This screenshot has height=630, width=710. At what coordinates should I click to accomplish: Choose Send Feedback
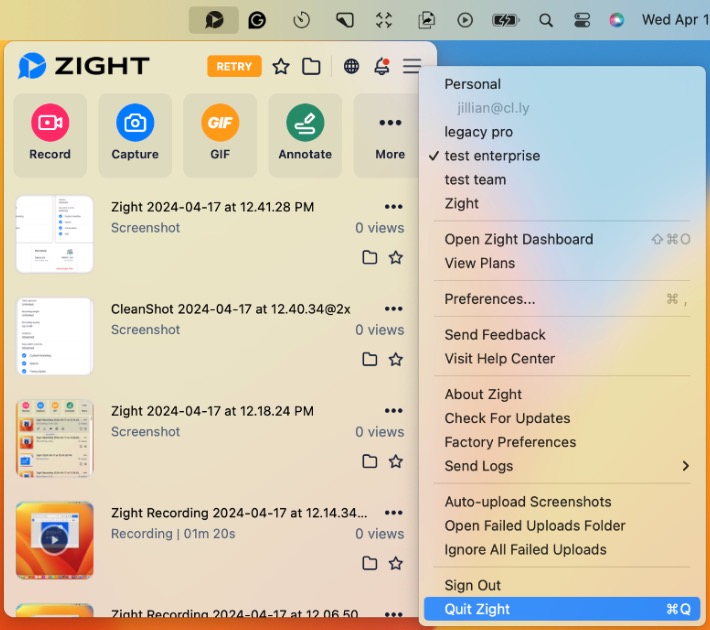click(562, 335)
